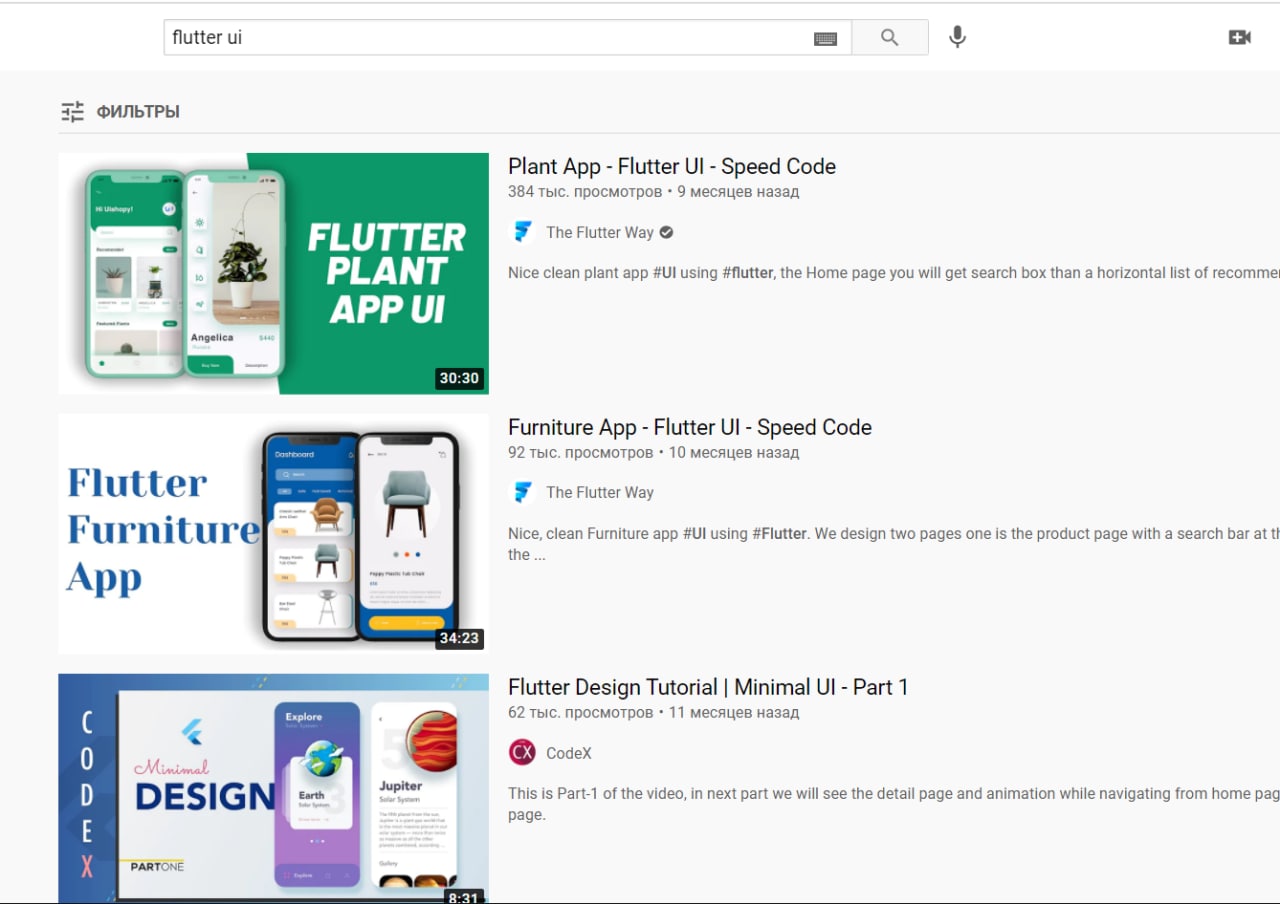Open Plant App video thumbnail

click(x=273, y=273)
